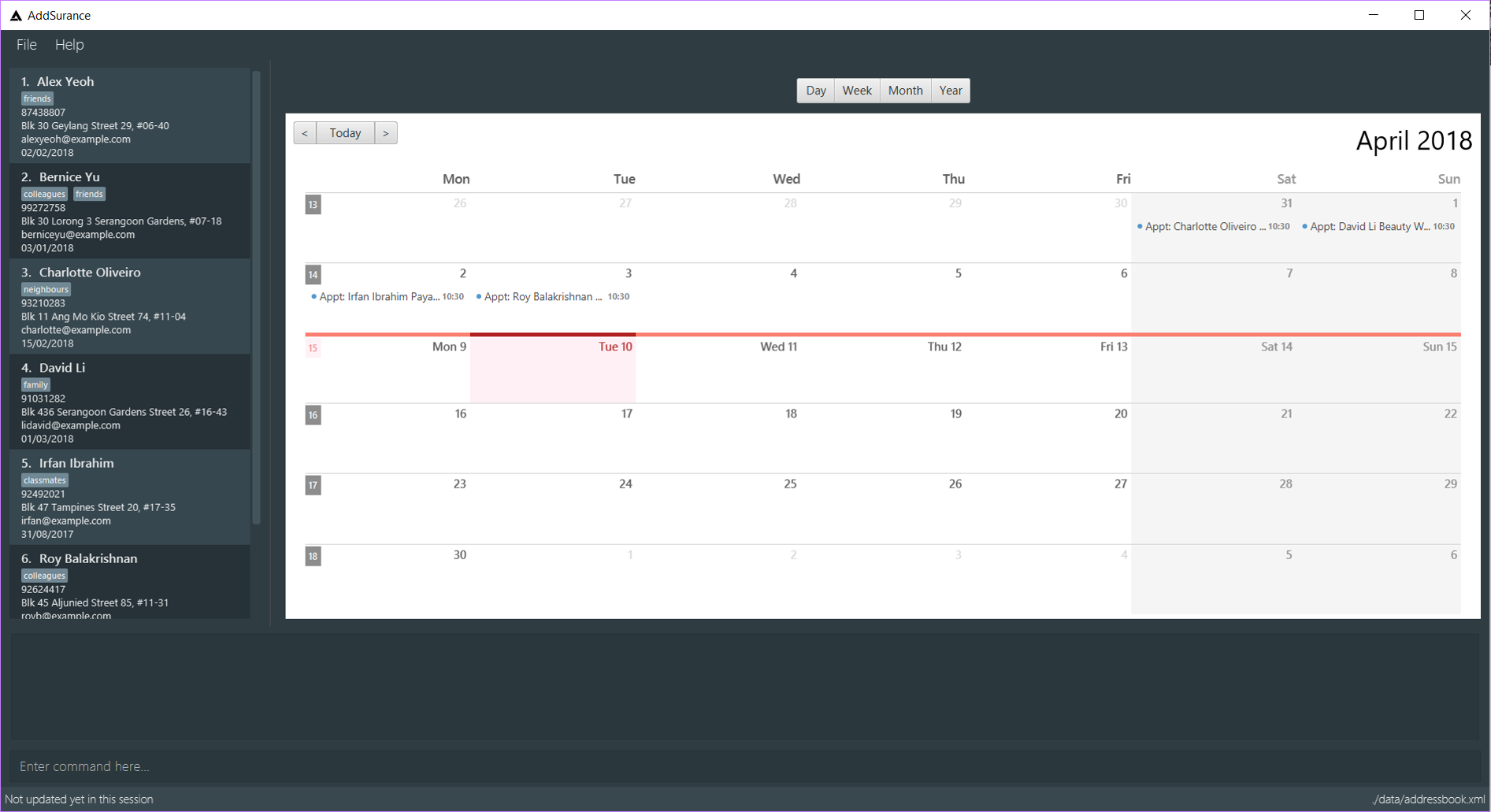Select Sat 14 day cell

(x=1214, y=369)
